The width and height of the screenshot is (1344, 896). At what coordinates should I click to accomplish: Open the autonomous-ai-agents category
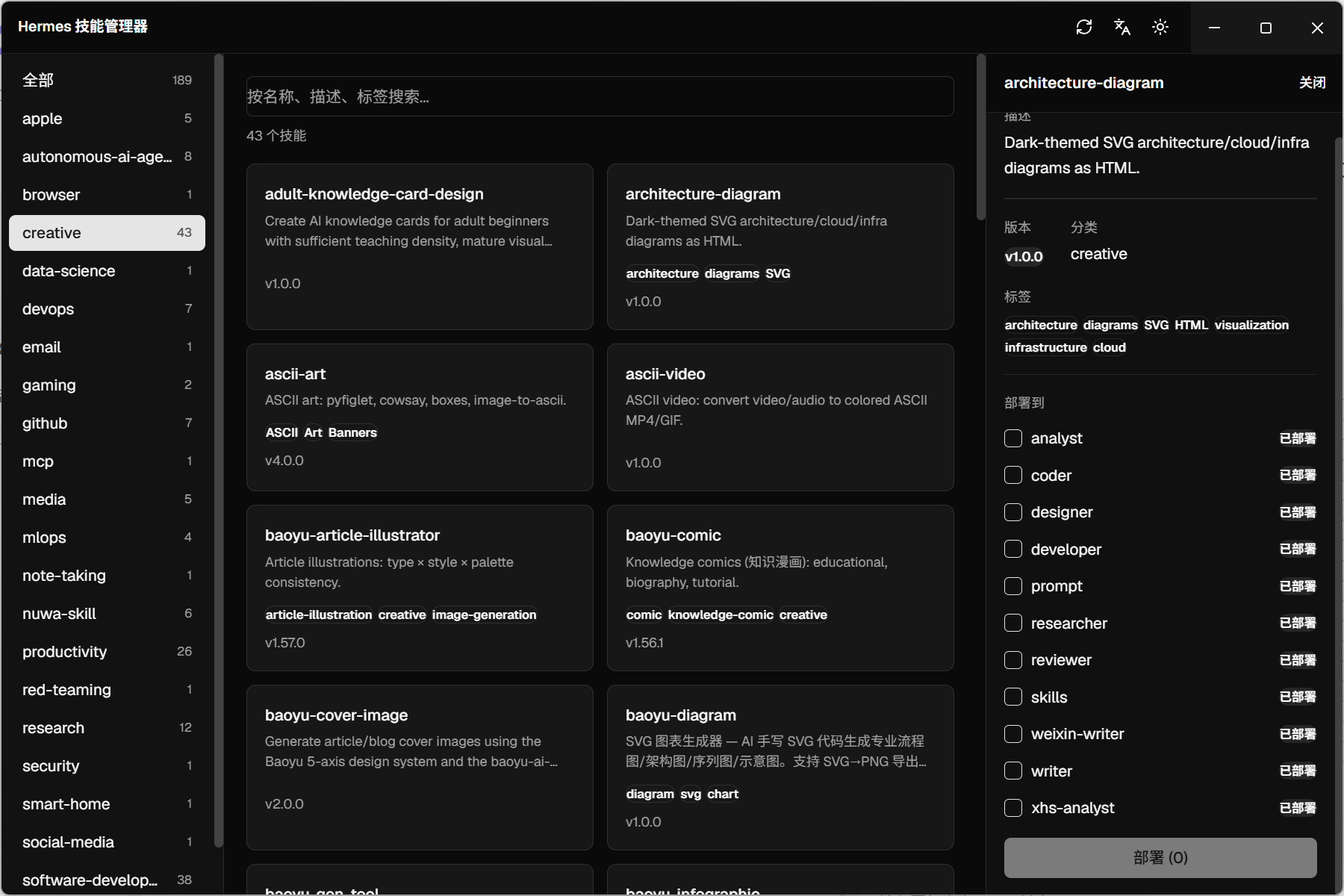(107, 157)
